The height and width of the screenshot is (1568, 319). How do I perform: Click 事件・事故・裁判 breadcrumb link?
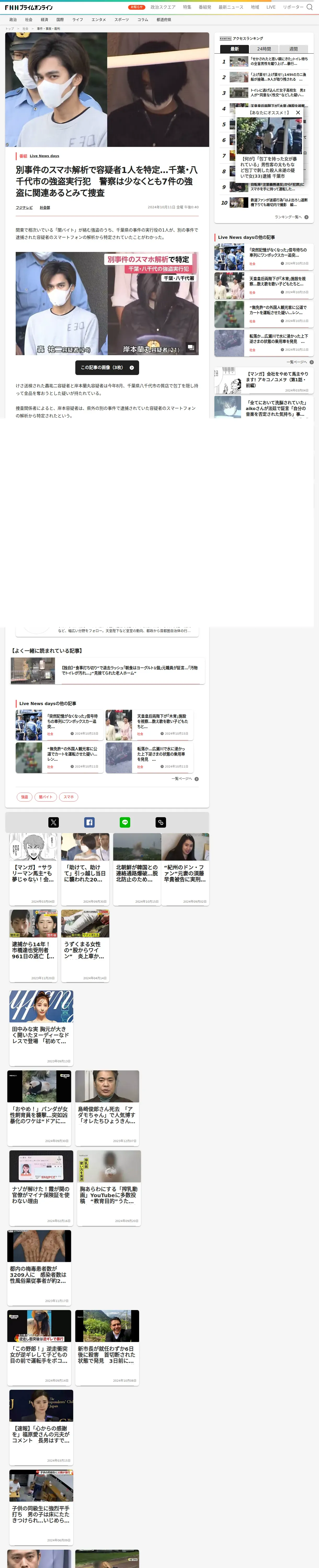(49, 28)
